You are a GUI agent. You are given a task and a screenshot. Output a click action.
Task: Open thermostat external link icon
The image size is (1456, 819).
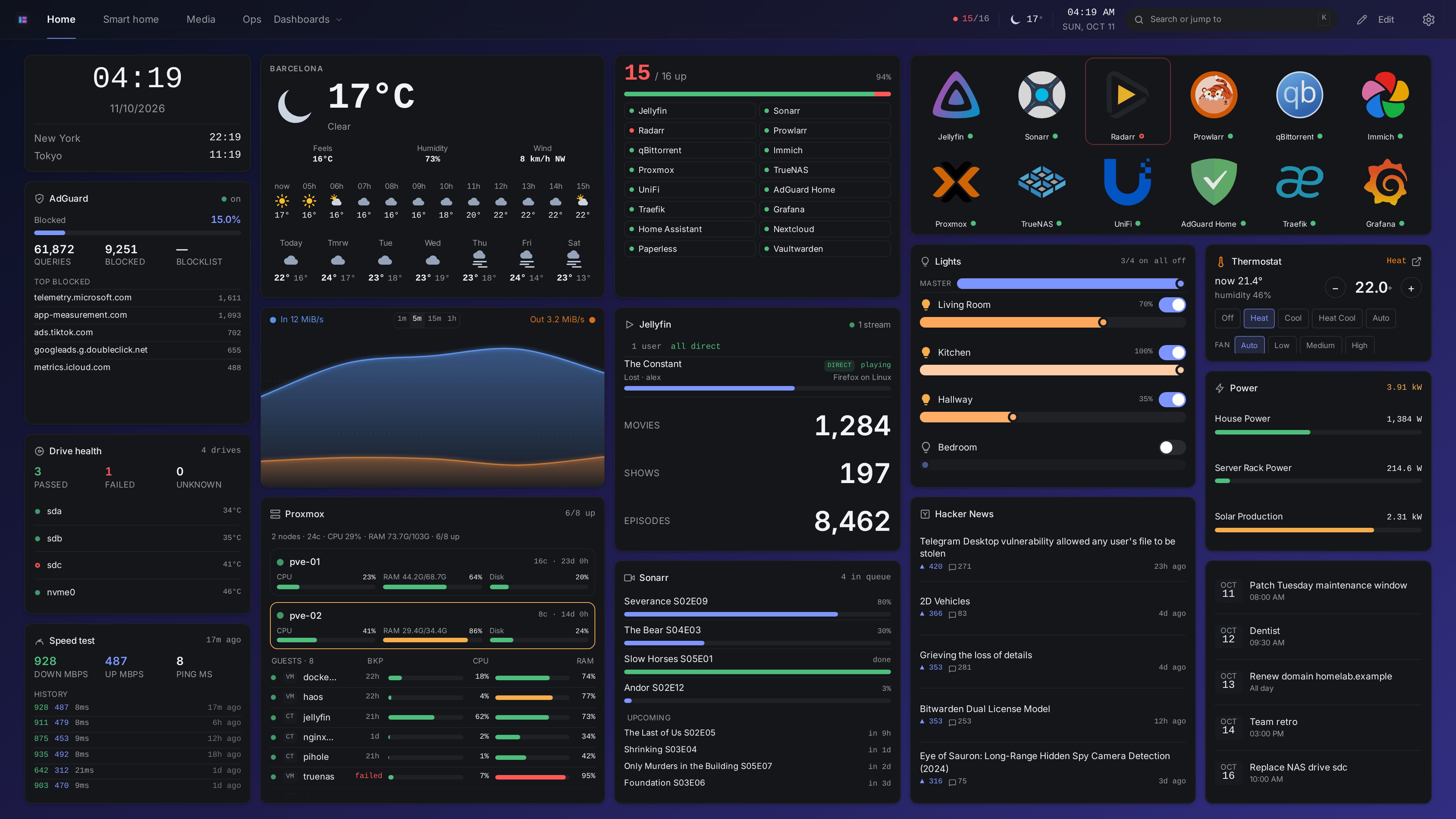1417,261
